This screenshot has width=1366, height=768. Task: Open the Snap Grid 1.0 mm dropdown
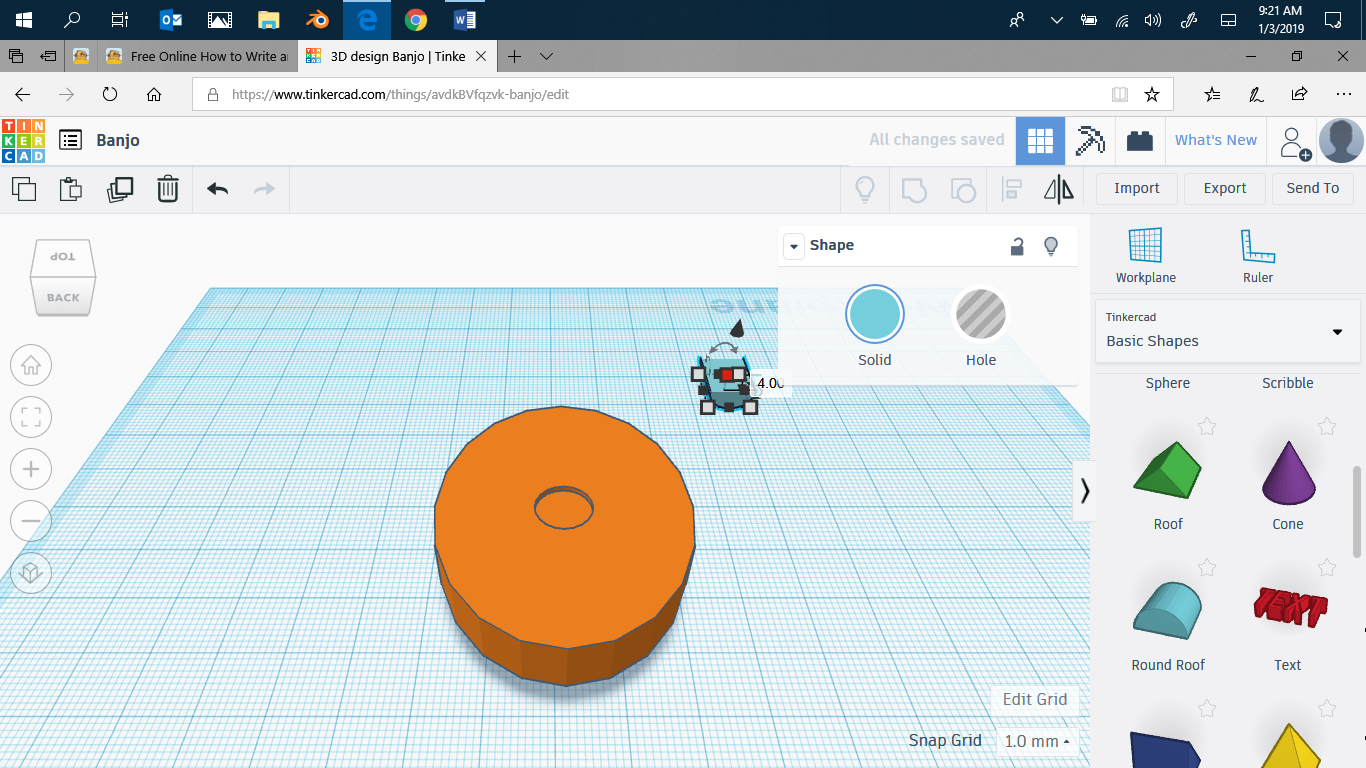pyautogui.click(x=1037, y=741)
